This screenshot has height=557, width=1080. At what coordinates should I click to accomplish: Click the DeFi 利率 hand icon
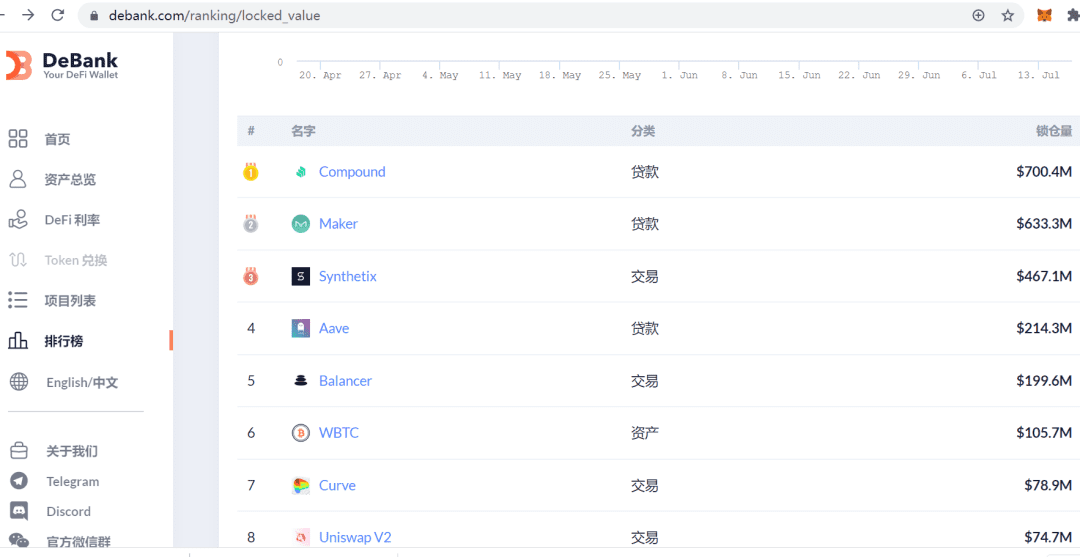[18, 220]
